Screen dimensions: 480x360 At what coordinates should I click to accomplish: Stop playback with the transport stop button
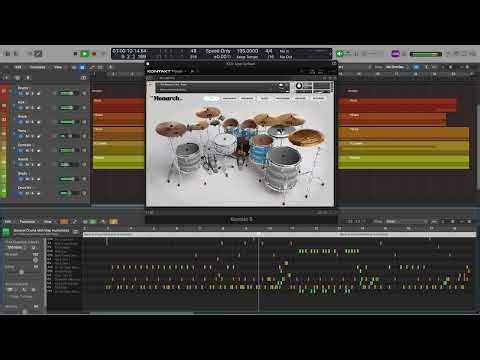[75, 53]
